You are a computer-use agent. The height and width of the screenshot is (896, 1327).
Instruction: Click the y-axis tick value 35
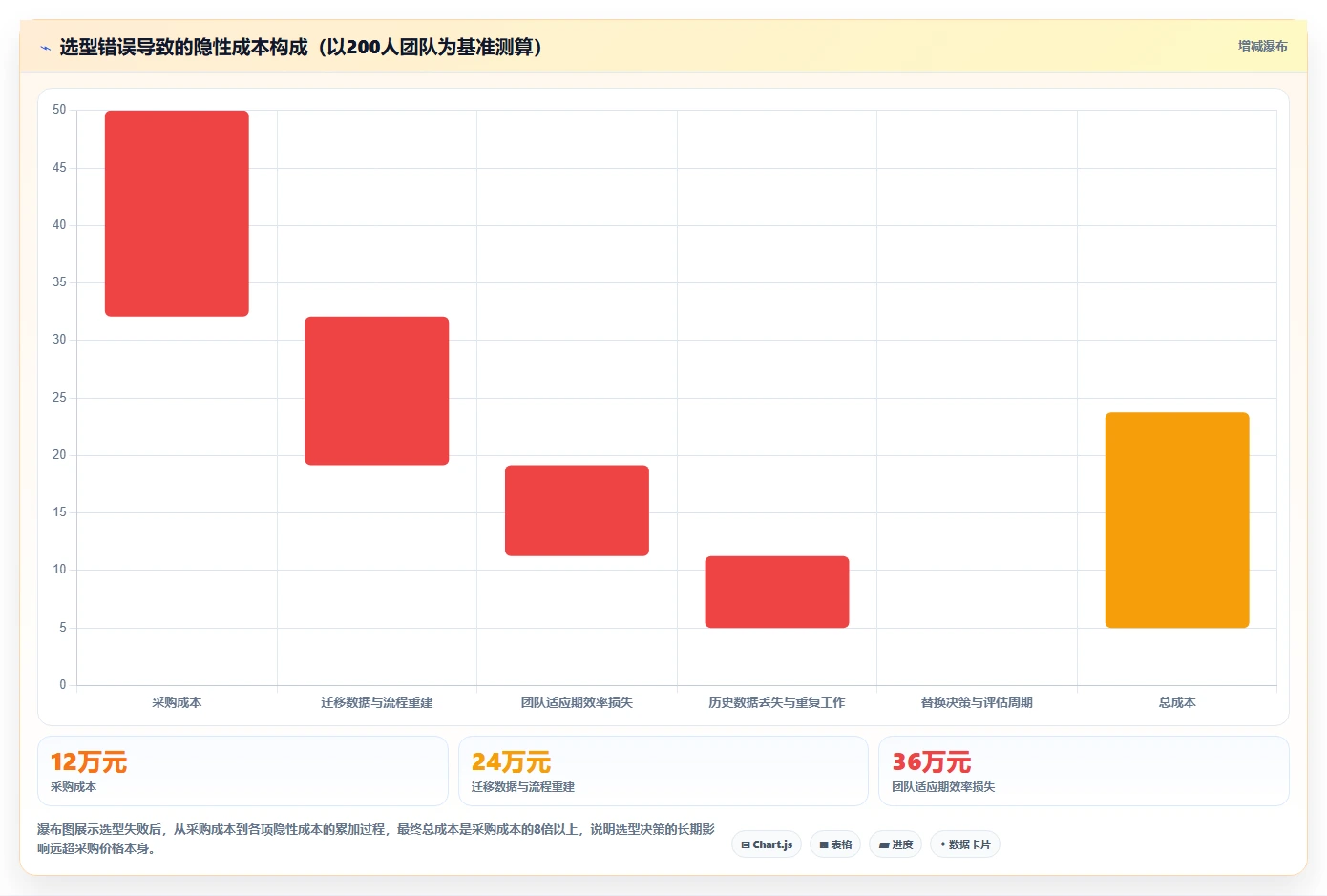(x=59, y=282)
